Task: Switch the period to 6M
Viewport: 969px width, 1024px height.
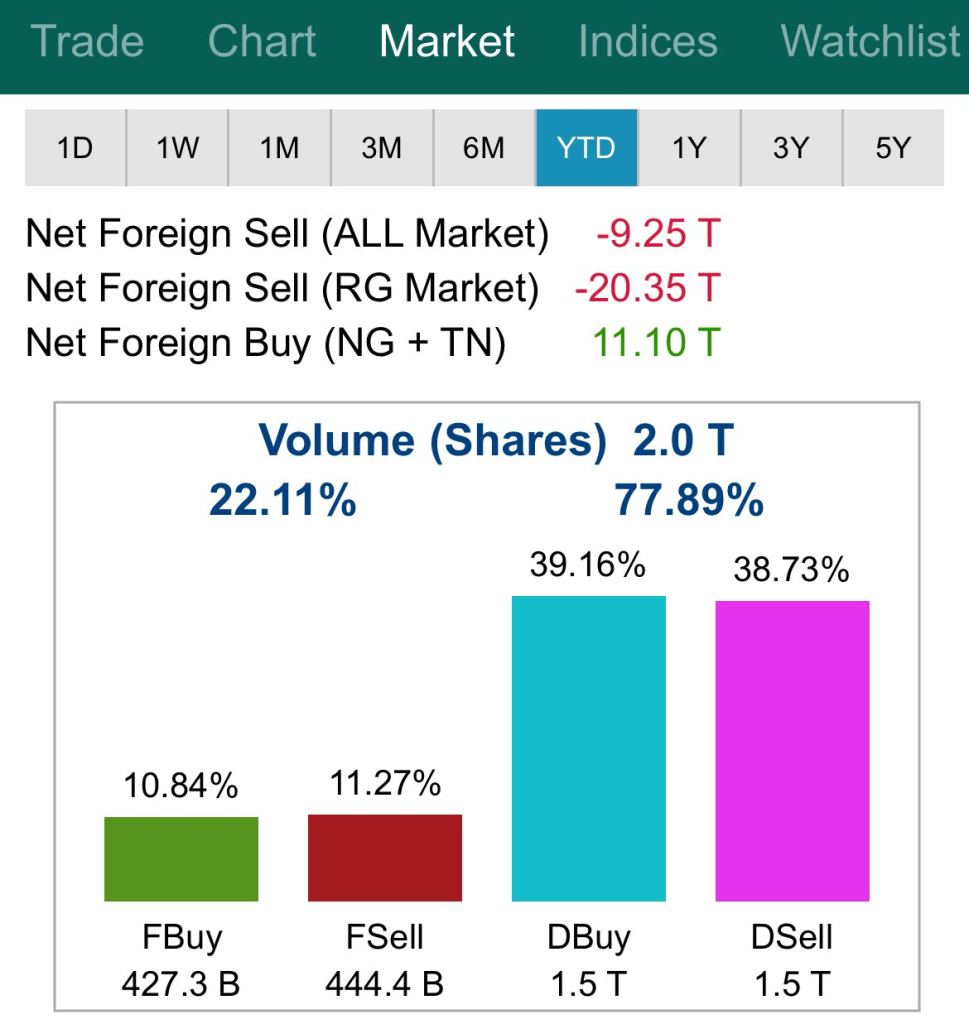Action: point(483,148)
